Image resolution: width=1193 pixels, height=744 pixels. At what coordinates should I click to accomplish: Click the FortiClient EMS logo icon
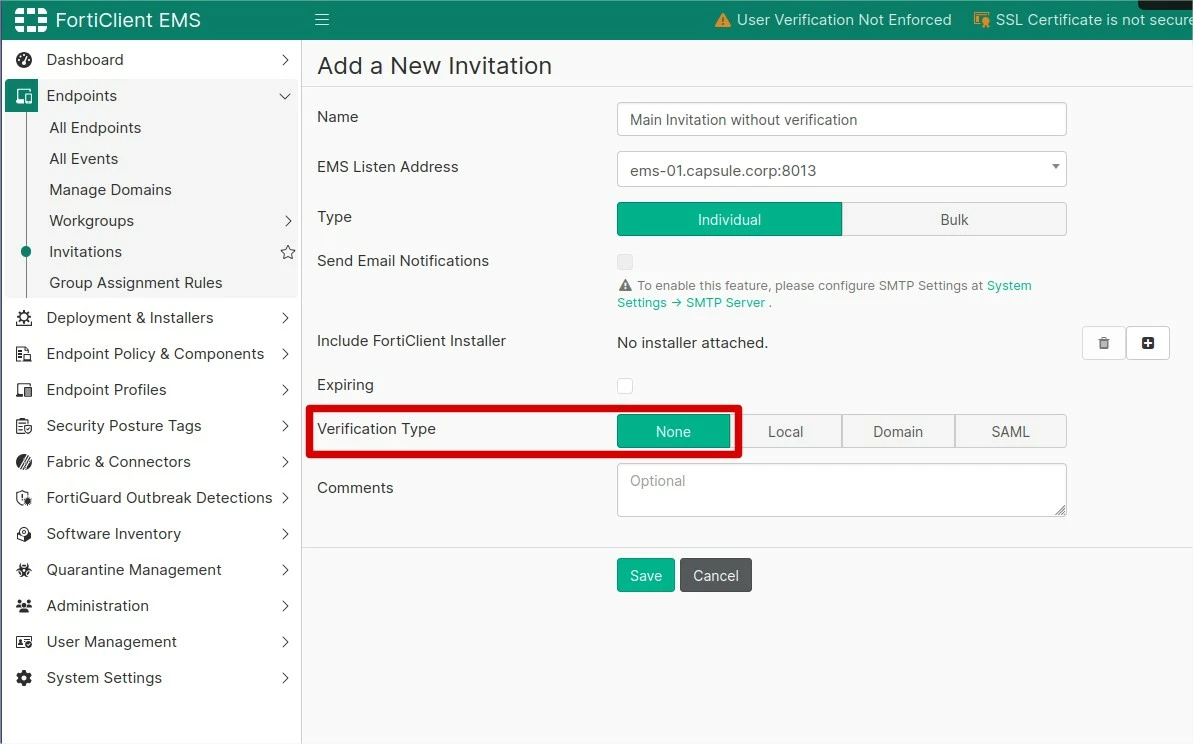click(30, 20)
